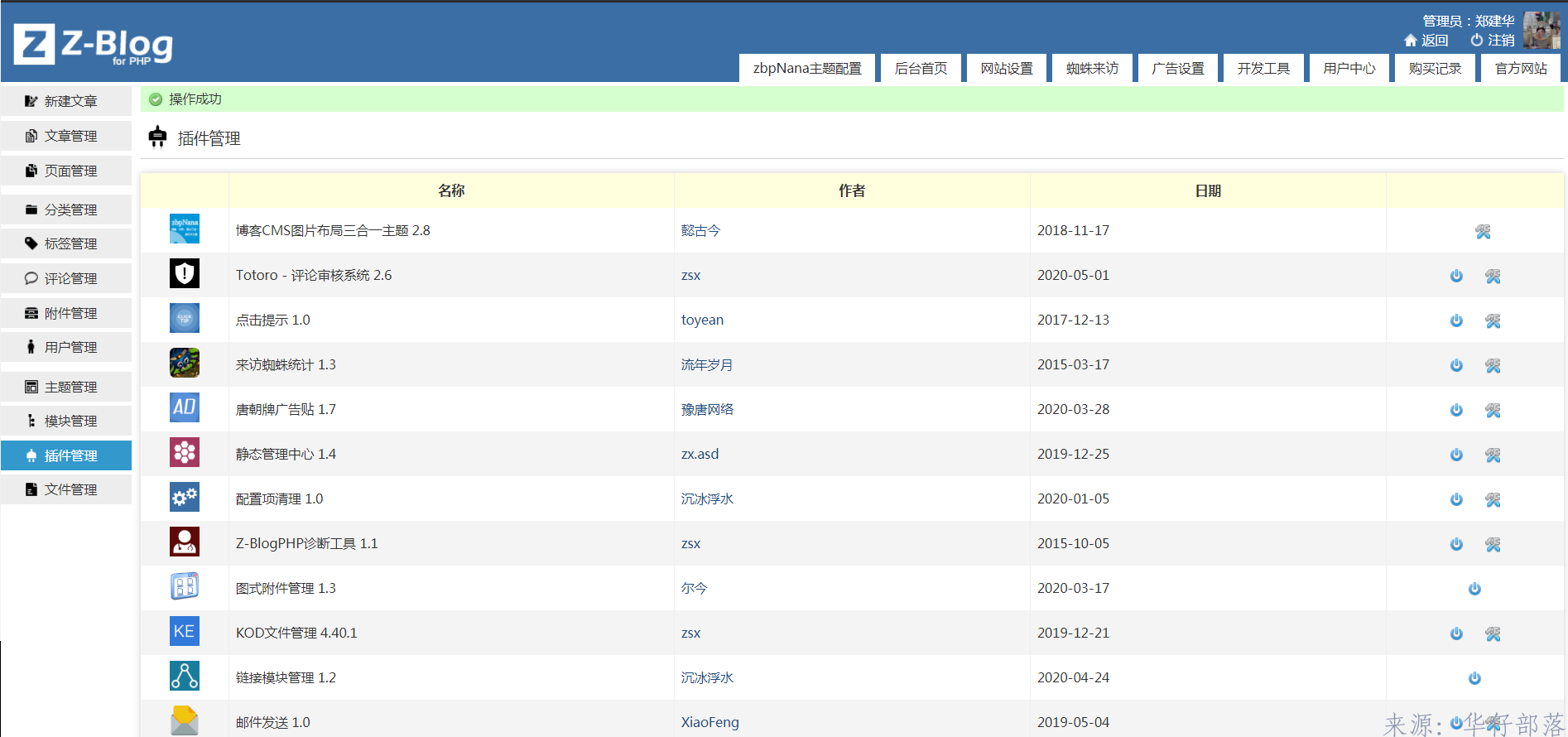Open 主题管理 sidebar item
This screenshot has height=737, width=1568.
(66, 387)
